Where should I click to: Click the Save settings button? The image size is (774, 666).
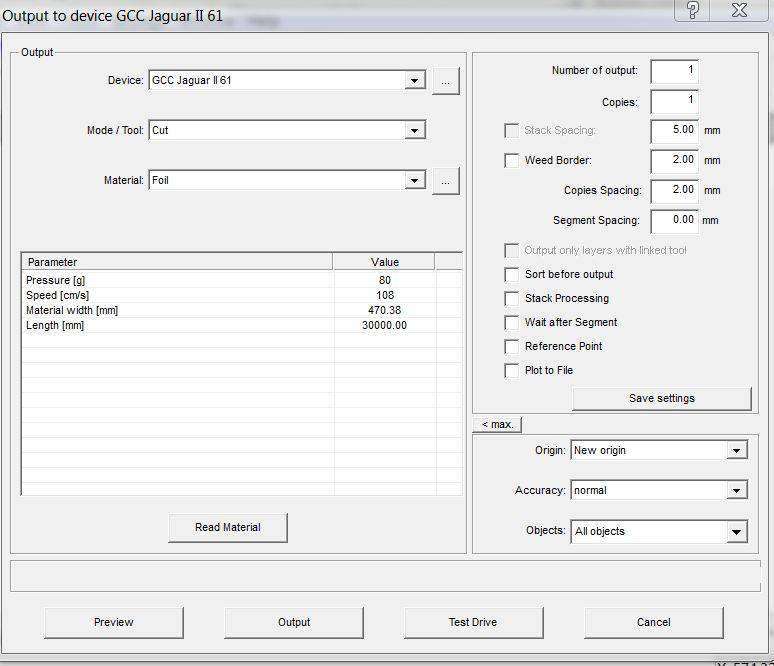[x=661, y=398]
